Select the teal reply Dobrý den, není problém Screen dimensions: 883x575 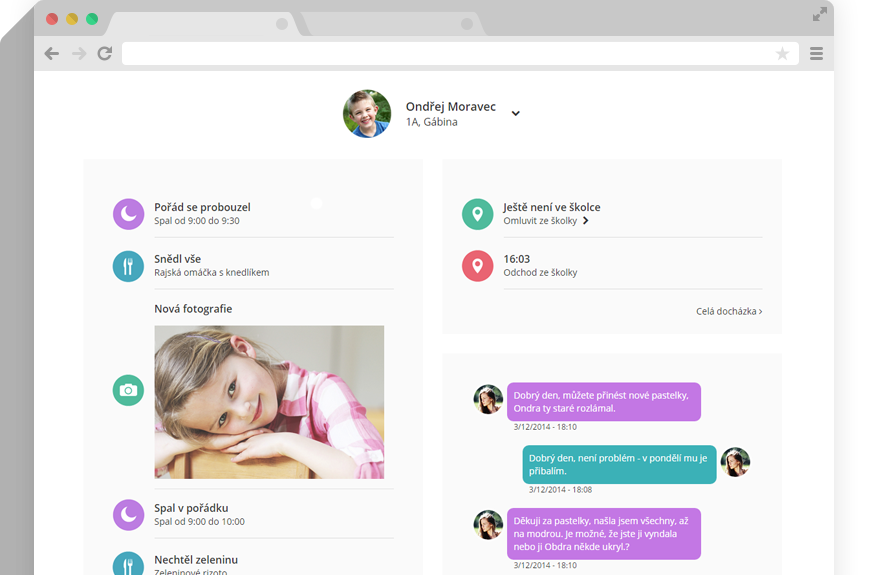tap(619, 465)
